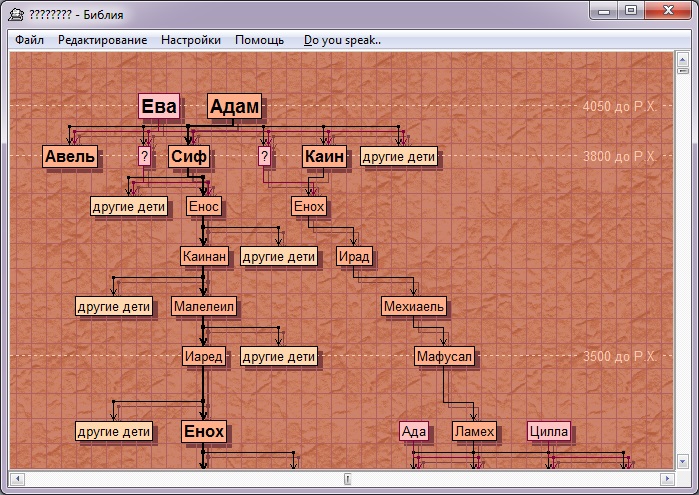Image resolution: width=699 pixels, height=495 pixels.
Task: Select the Ламех node
Action: click(473, 431)
